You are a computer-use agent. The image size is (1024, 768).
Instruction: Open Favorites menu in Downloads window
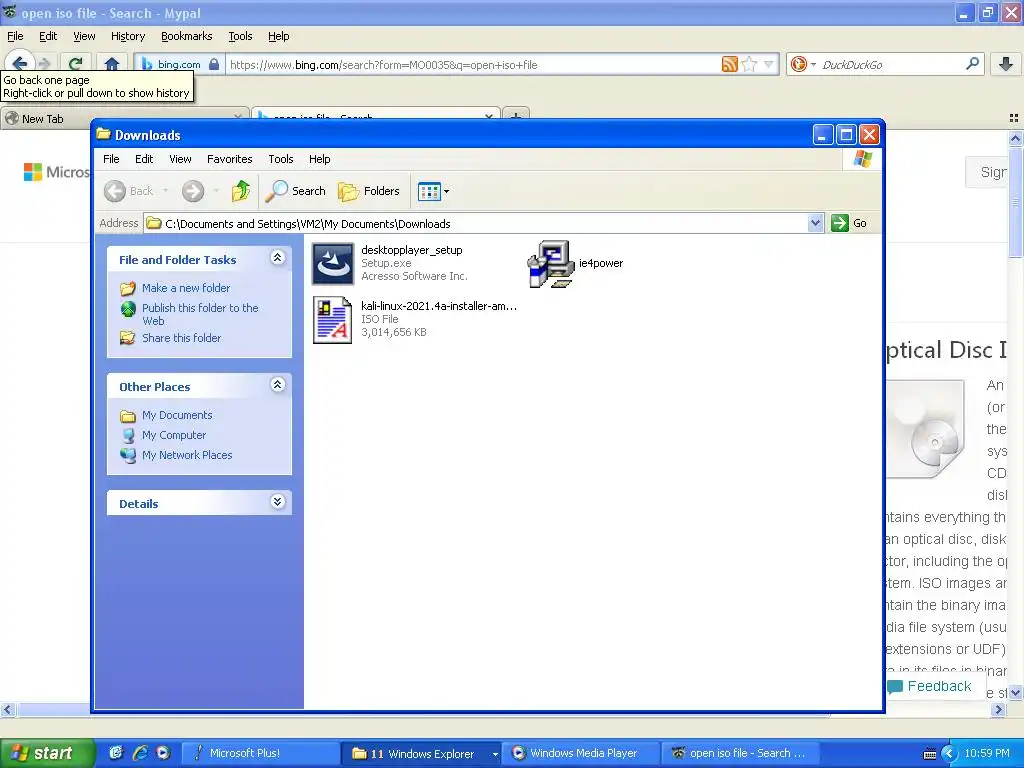229,159
